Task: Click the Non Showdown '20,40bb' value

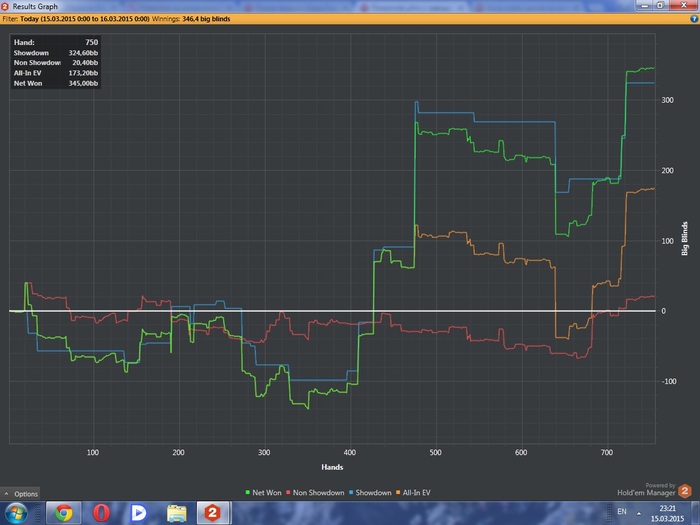Action: (85, 63)
